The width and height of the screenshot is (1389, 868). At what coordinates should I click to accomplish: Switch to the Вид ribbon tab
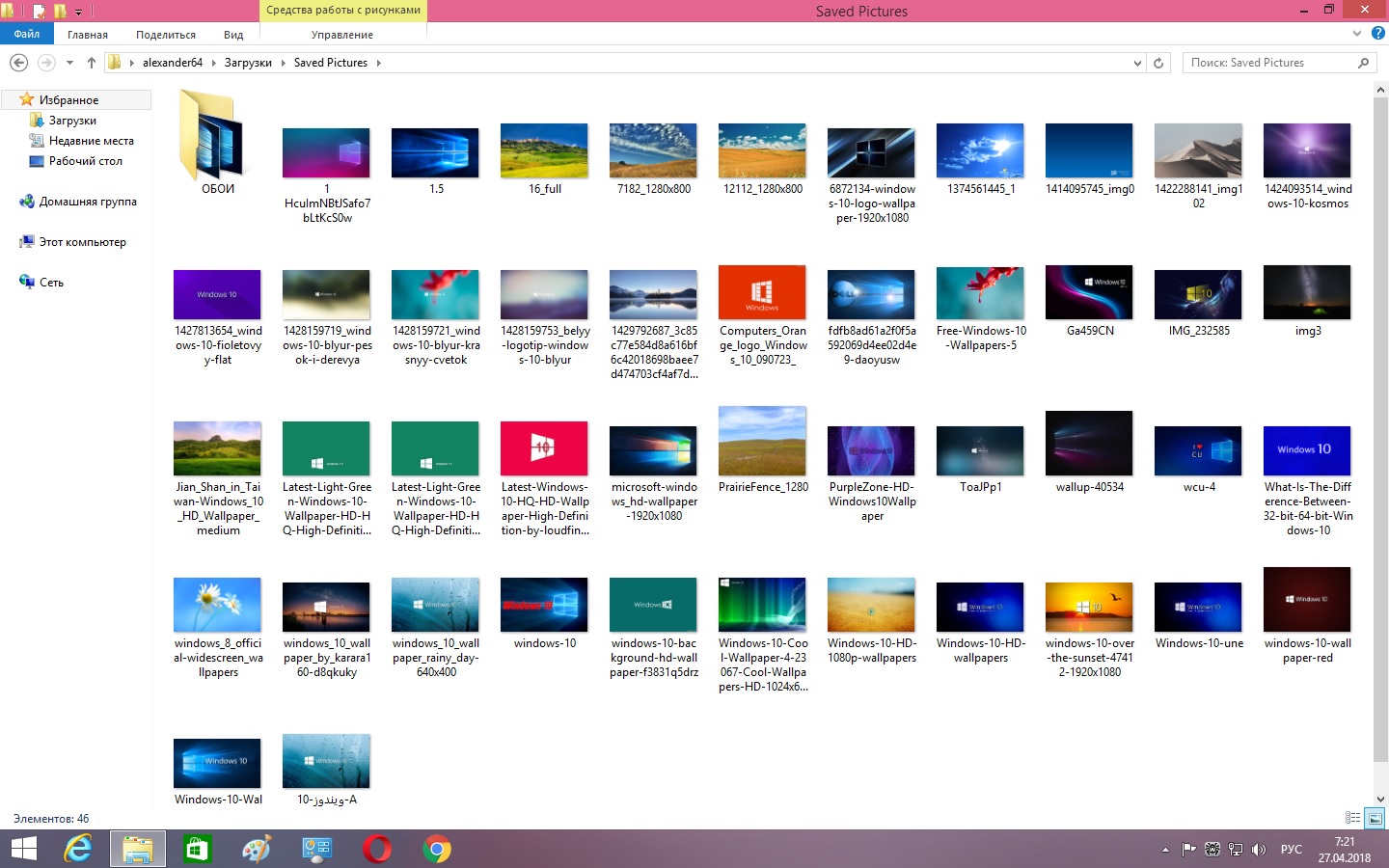(233, 35)
